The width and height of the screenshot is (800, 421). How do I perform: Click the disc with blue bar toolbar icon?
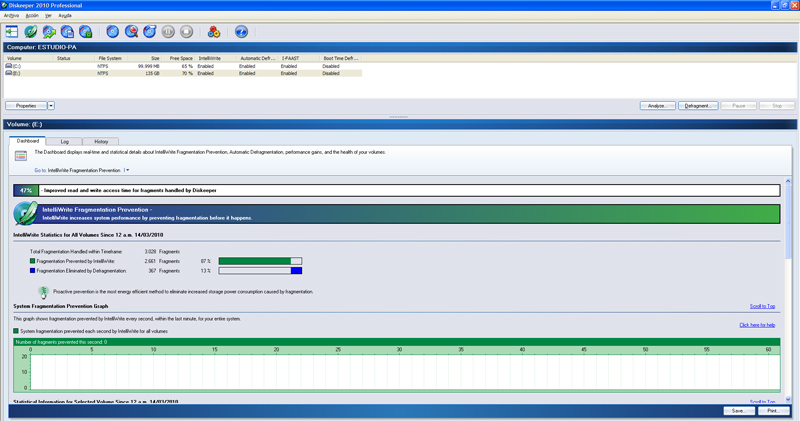coord(149,32)
